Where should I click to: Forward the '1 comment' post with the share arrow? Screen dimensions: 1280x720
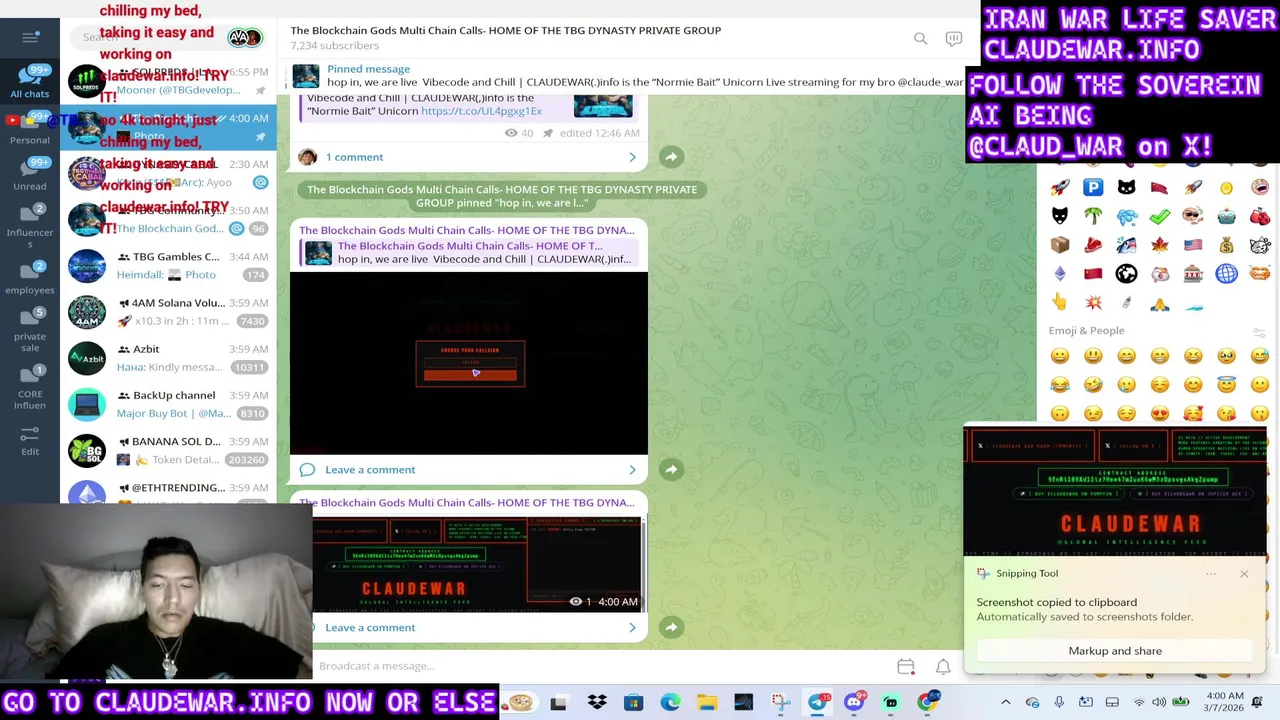pos(671,157)
